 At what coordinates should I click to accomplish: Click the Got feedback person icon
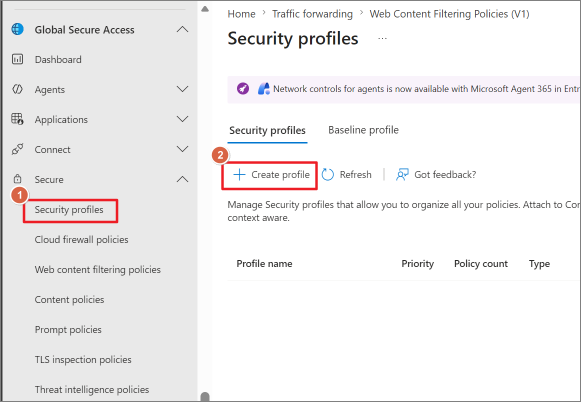402,175
